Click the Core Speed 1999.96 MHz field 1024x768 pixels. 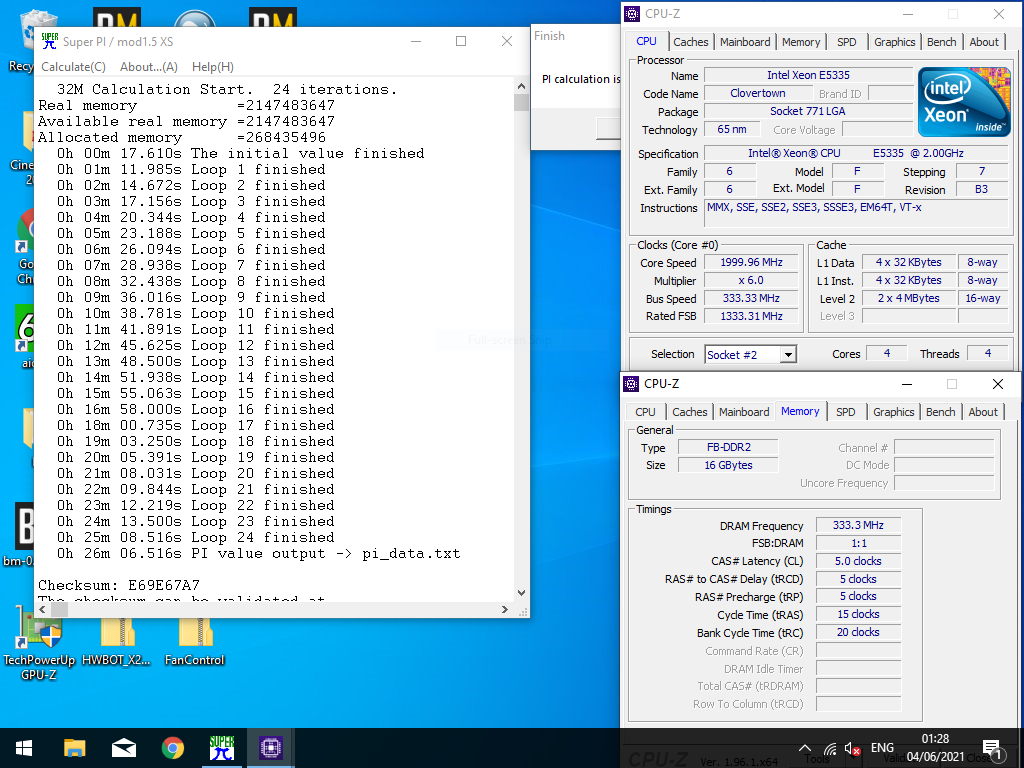(751, 263)
